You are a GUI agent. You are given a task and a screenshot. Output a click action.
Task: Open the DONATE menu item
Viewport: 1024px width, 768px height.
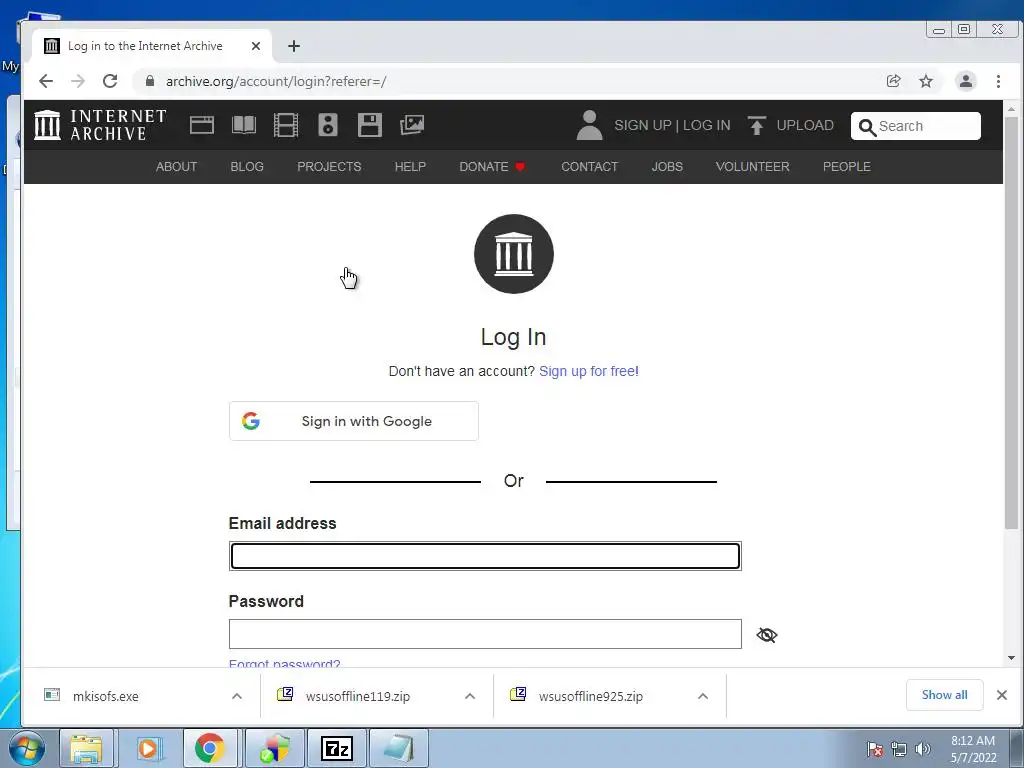pyautogui.click(x=492, y=167)
